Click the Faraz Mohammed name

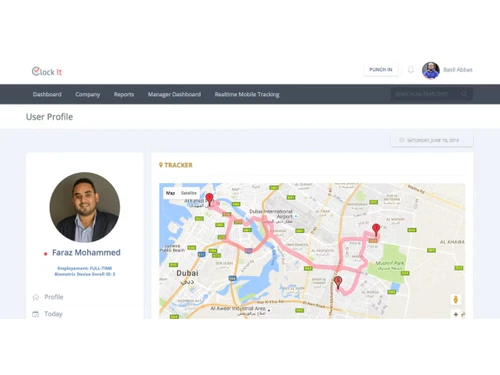(x=86, y=253)
